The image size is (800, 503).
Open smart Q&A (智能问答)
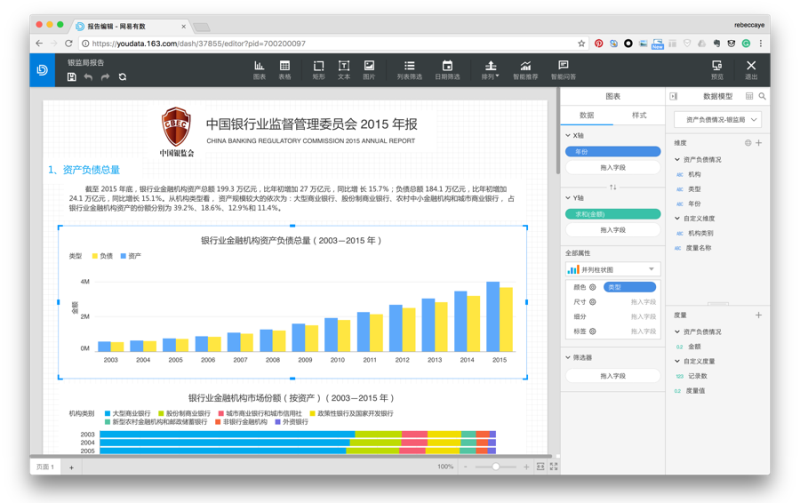[x=563, y=70]
